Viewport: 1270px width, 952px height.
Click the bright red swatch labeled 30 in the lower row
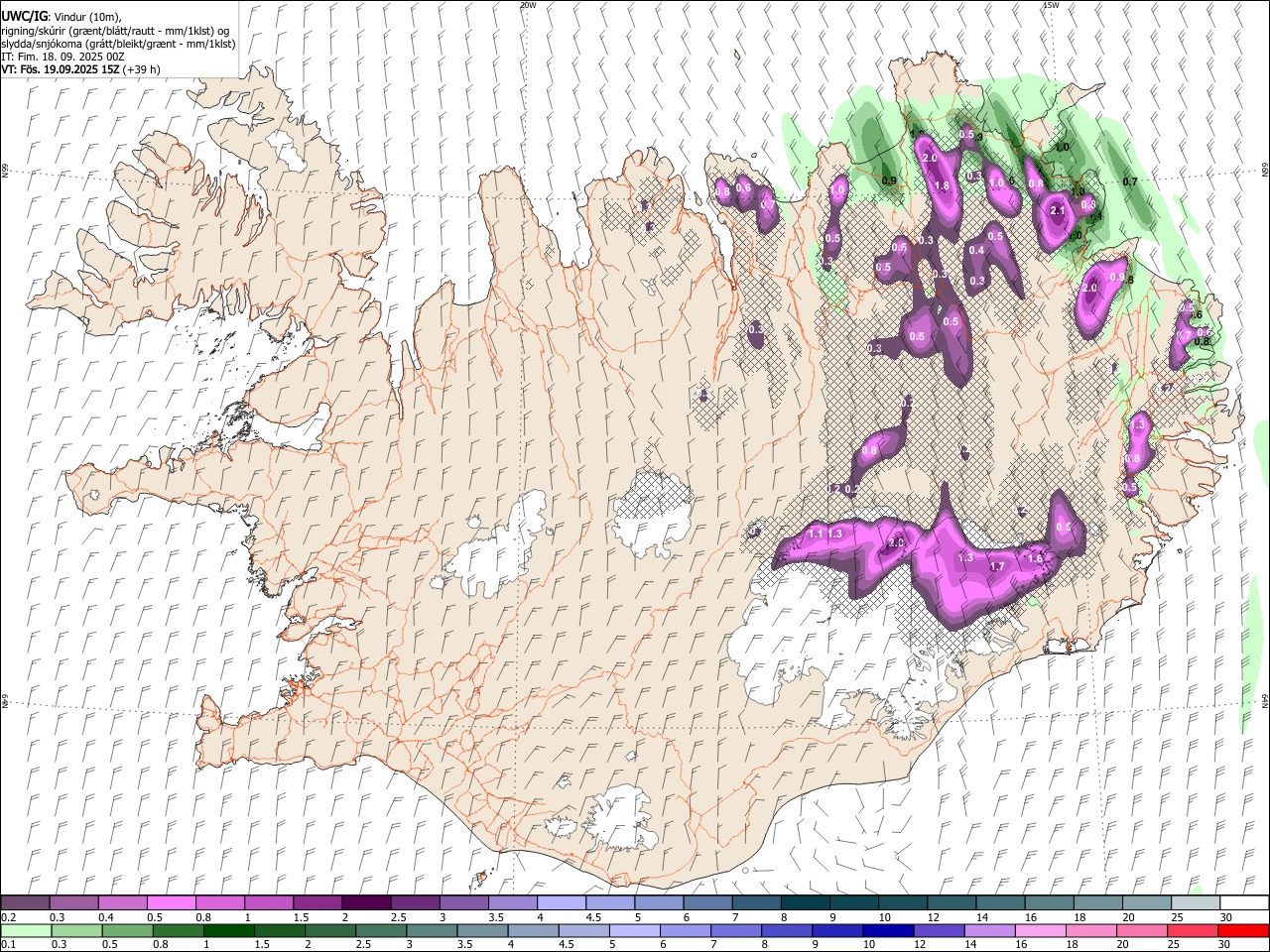click(x=1243, y=931)
